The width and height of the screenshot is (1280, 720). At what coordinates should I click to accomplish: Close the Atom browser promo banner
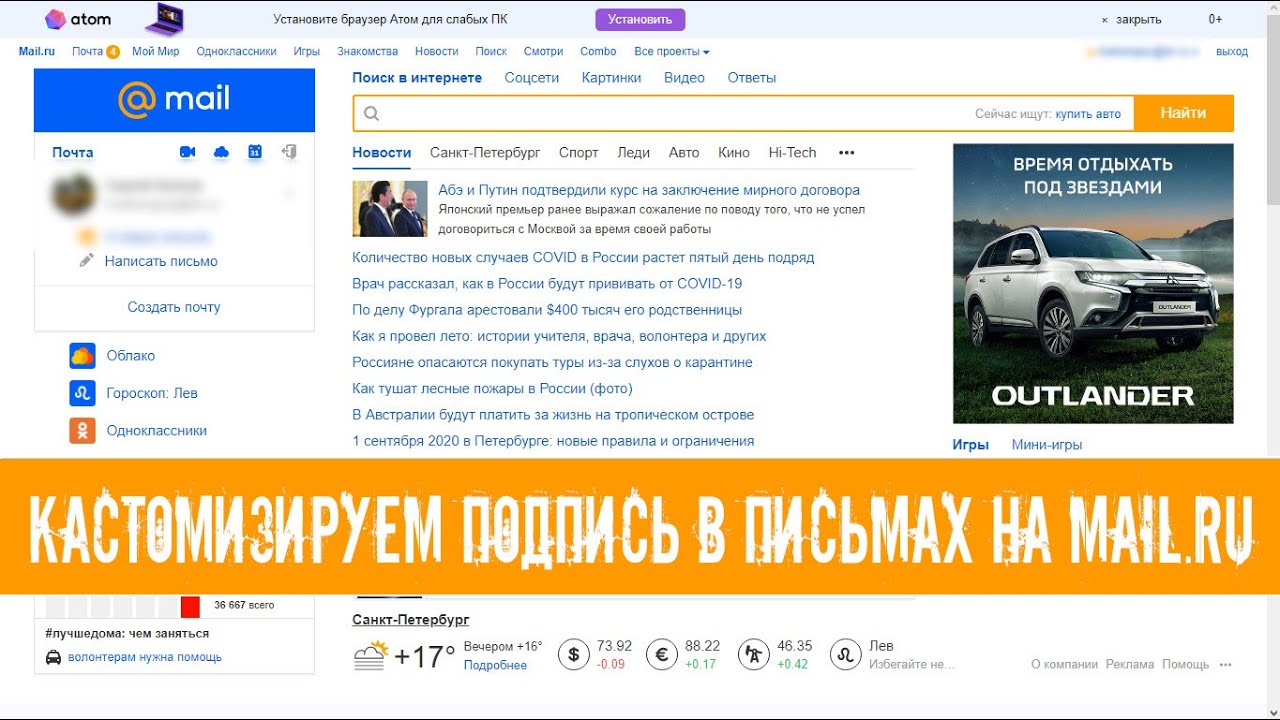click(1131, 19)
